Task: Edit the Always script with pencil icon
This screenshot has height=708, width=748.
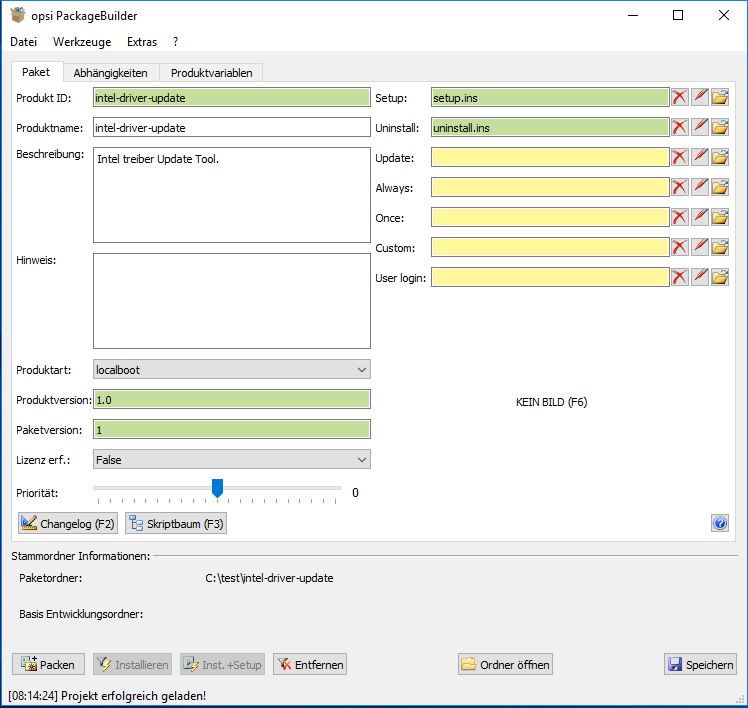Action: 700,187
